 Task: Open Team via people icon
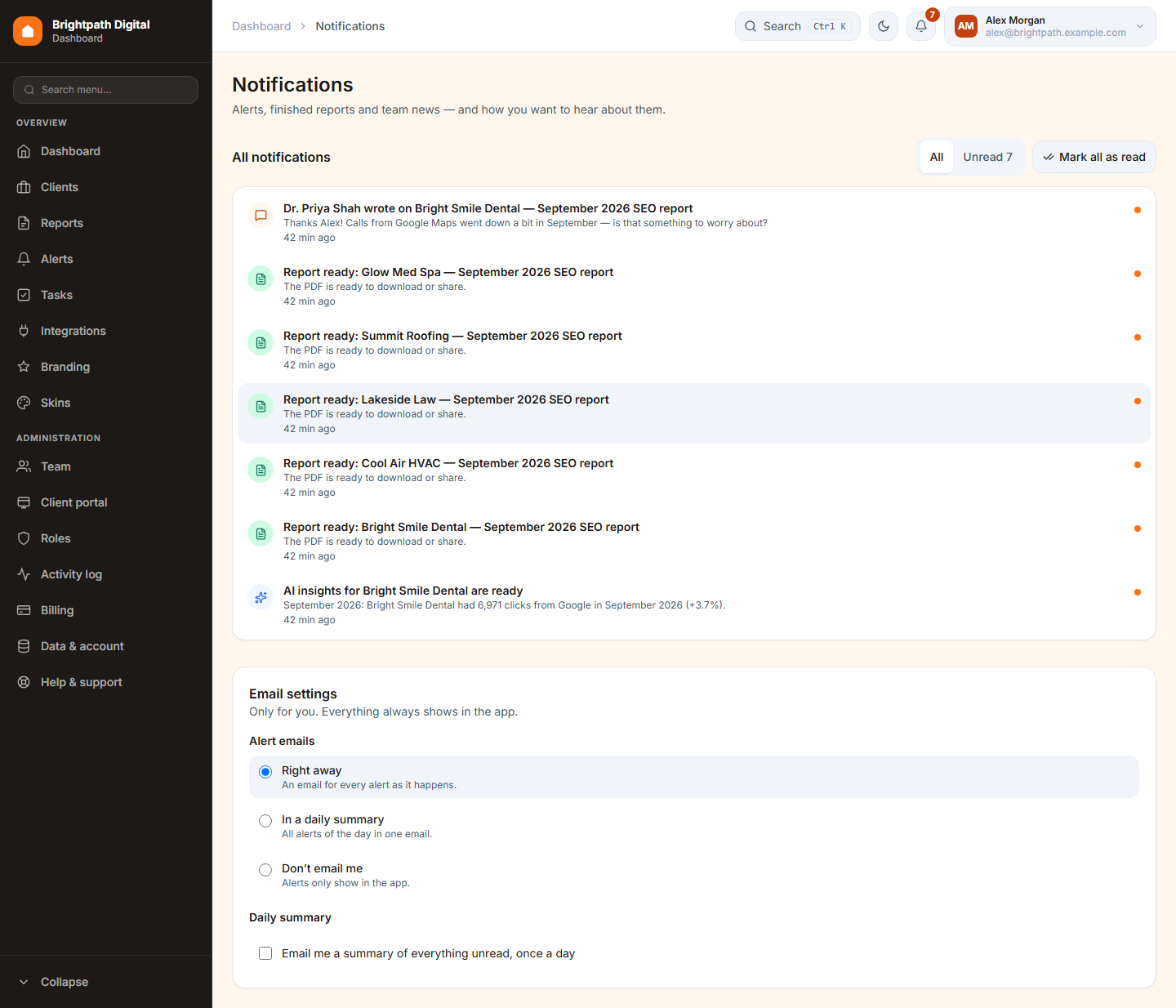click(x=24, y=466)
